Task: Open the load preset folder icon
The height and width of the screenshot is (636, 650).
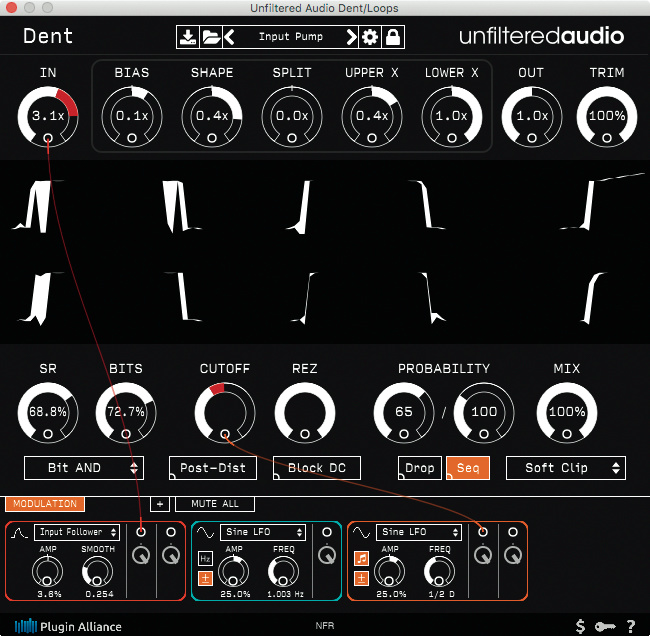Action: pyautogui.click(x=210, y=38)
